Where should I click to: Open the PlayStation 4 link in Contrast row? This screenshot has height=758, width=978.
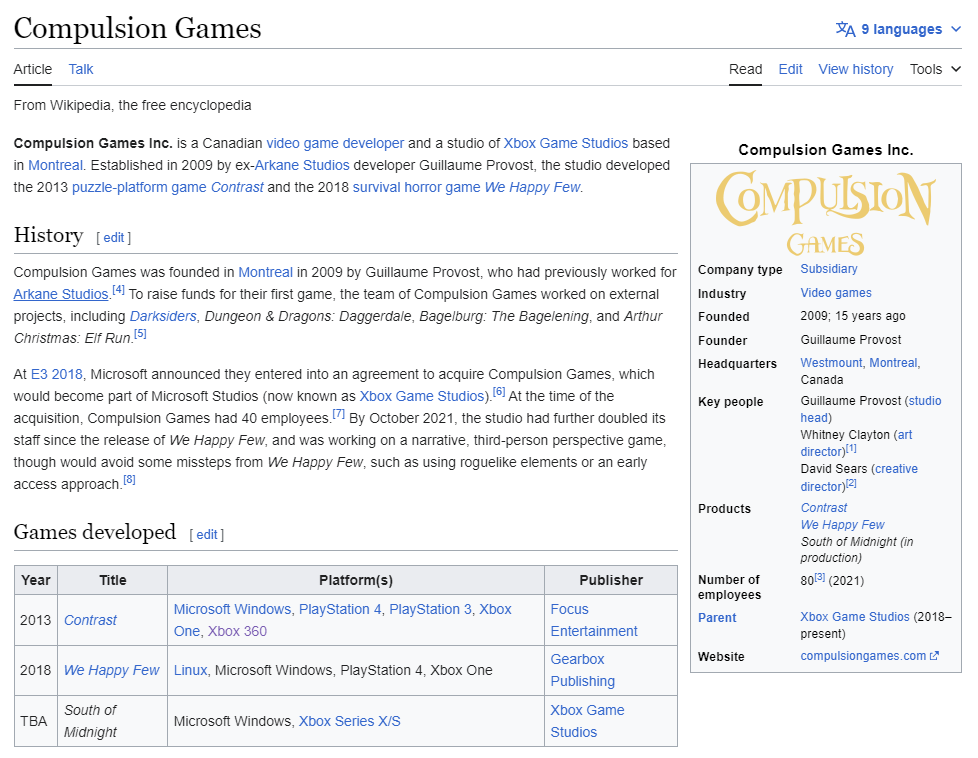tap(341, 610)
